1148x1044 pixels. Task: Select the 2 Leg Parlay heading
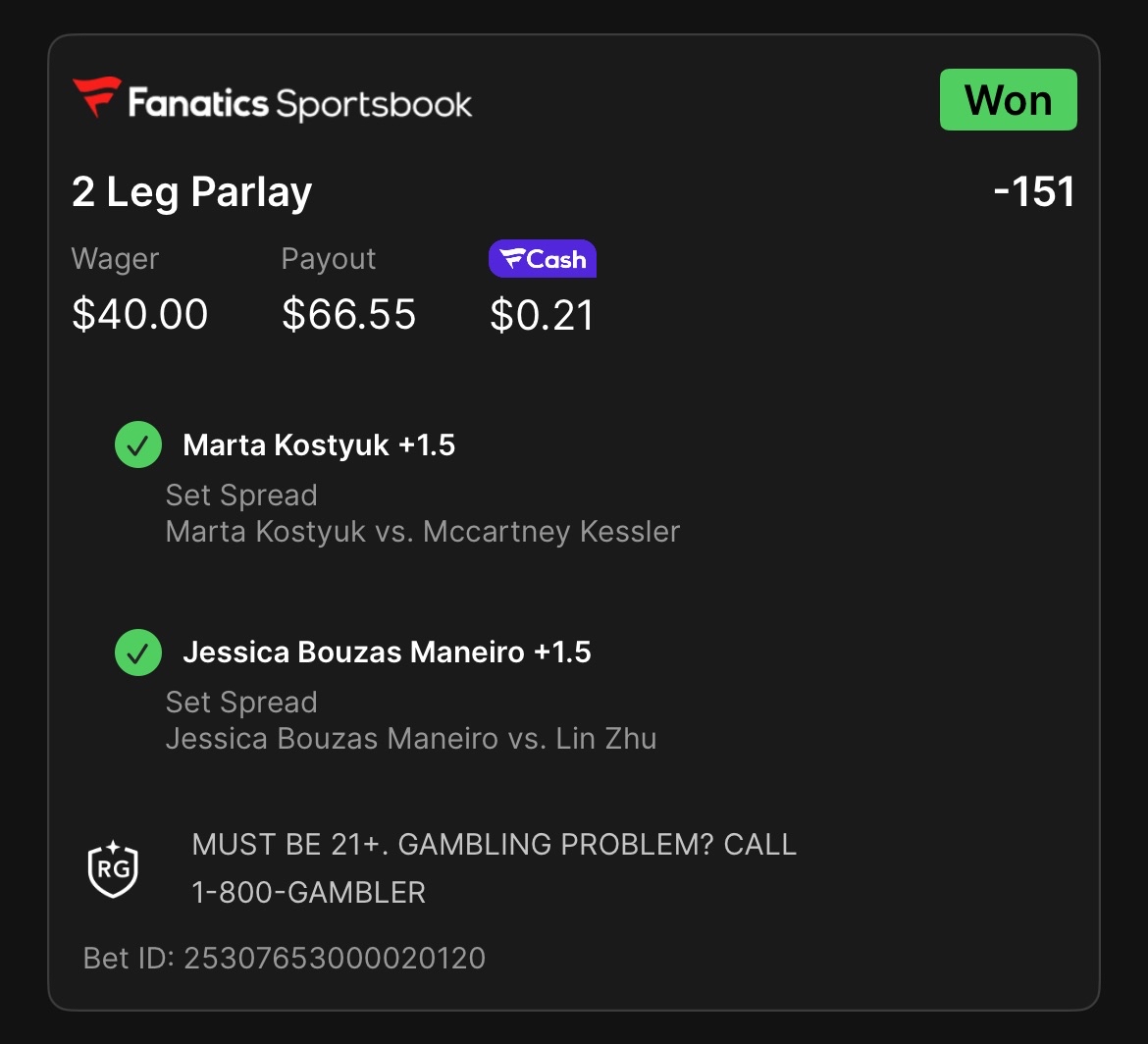pyautogui.click(x=191, y=192)
